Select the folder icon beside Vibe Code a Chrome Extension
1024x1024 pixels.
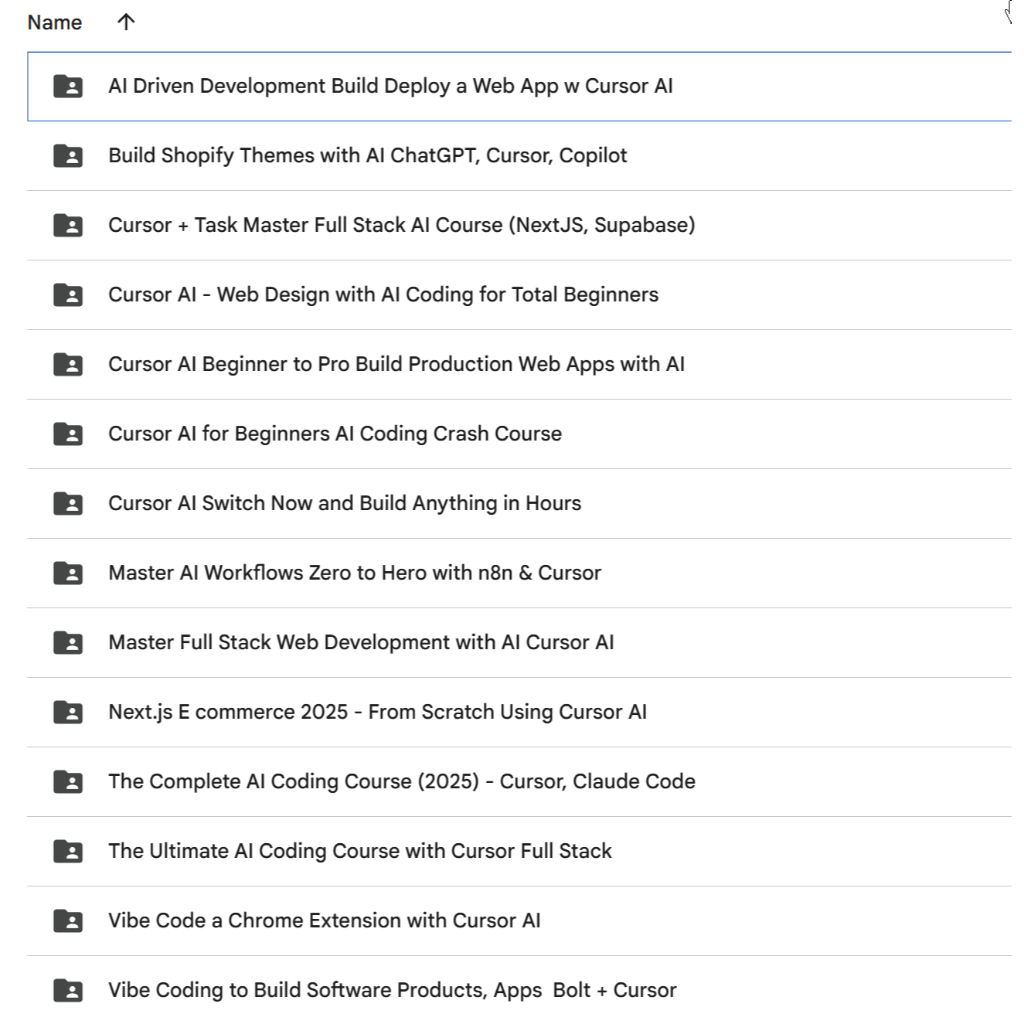click(67, 920)
